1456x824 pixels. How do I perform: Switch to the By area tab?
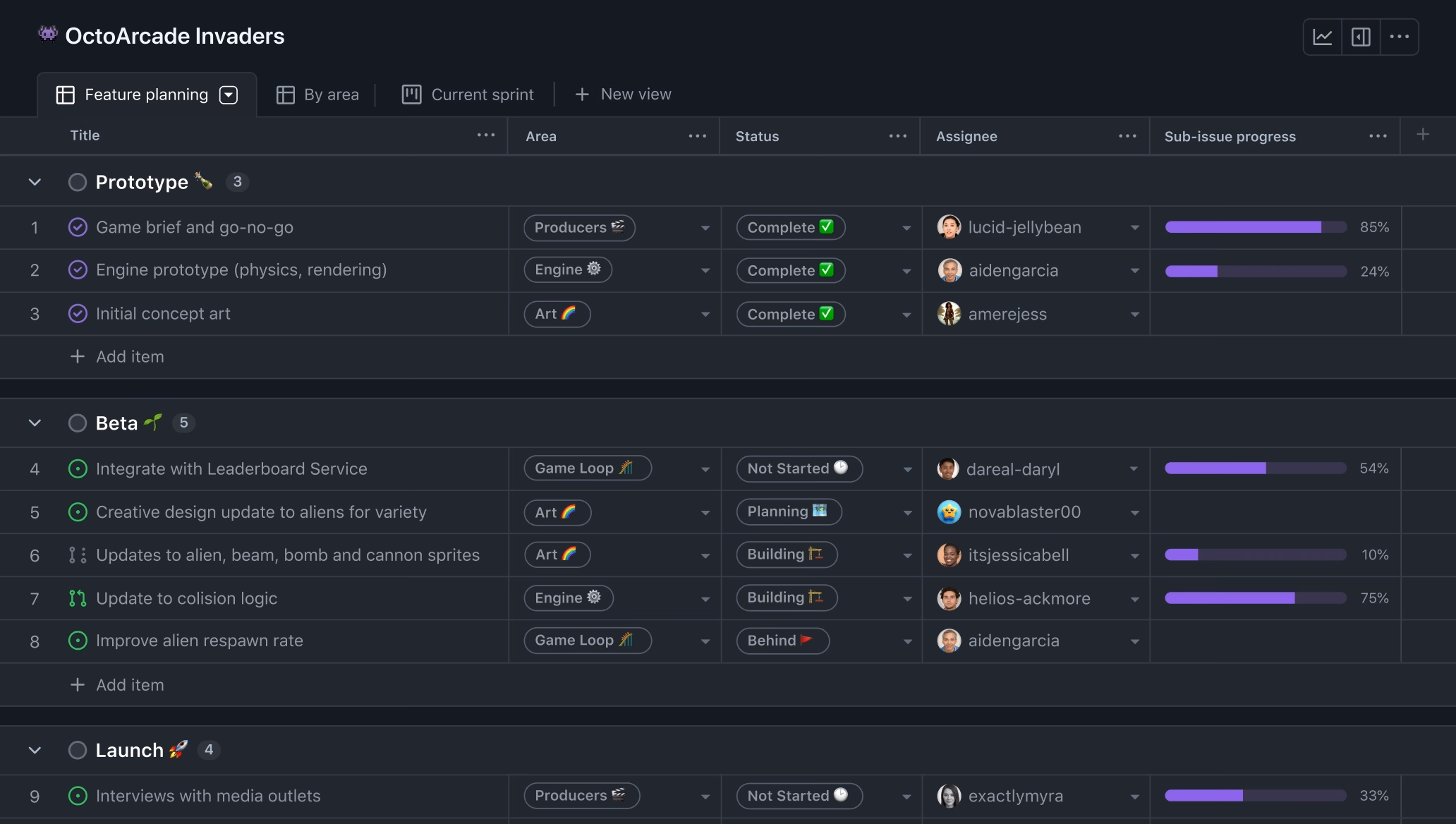332,94
